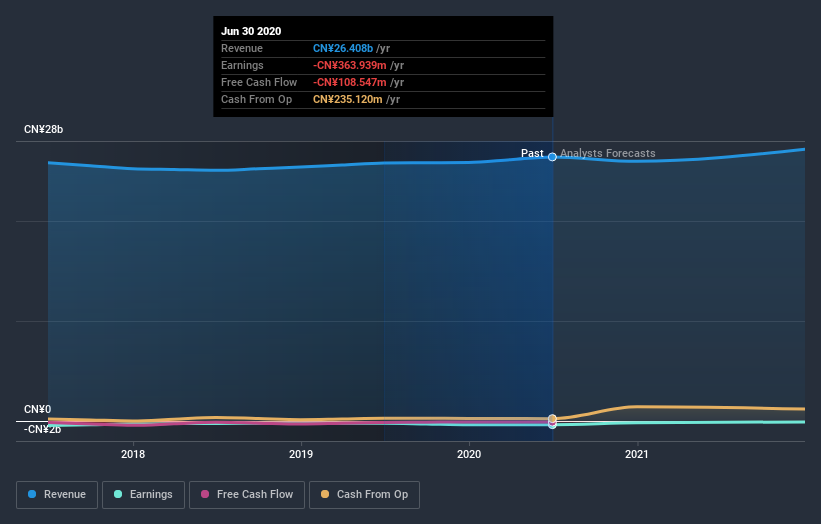821x524 pixels.
Task: Click the orange Cash From Op data point
Action: [x=552, y=418]
